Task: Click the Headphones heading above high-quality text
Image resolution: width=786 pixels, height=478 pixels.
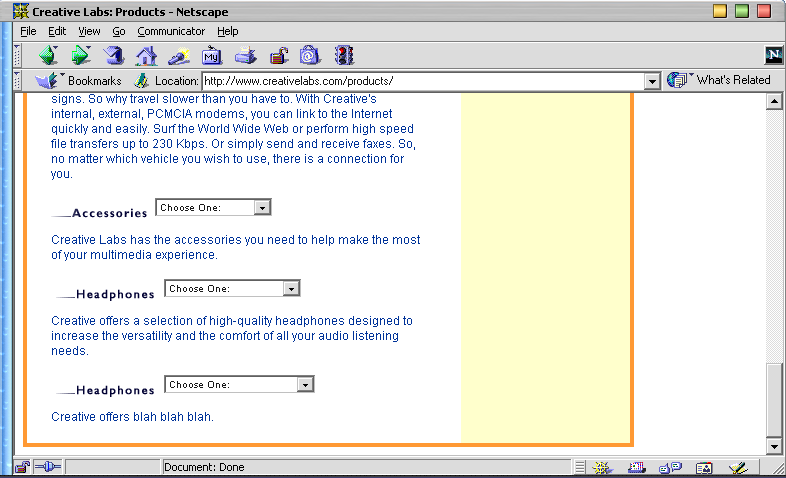Action: click(115, 294)
